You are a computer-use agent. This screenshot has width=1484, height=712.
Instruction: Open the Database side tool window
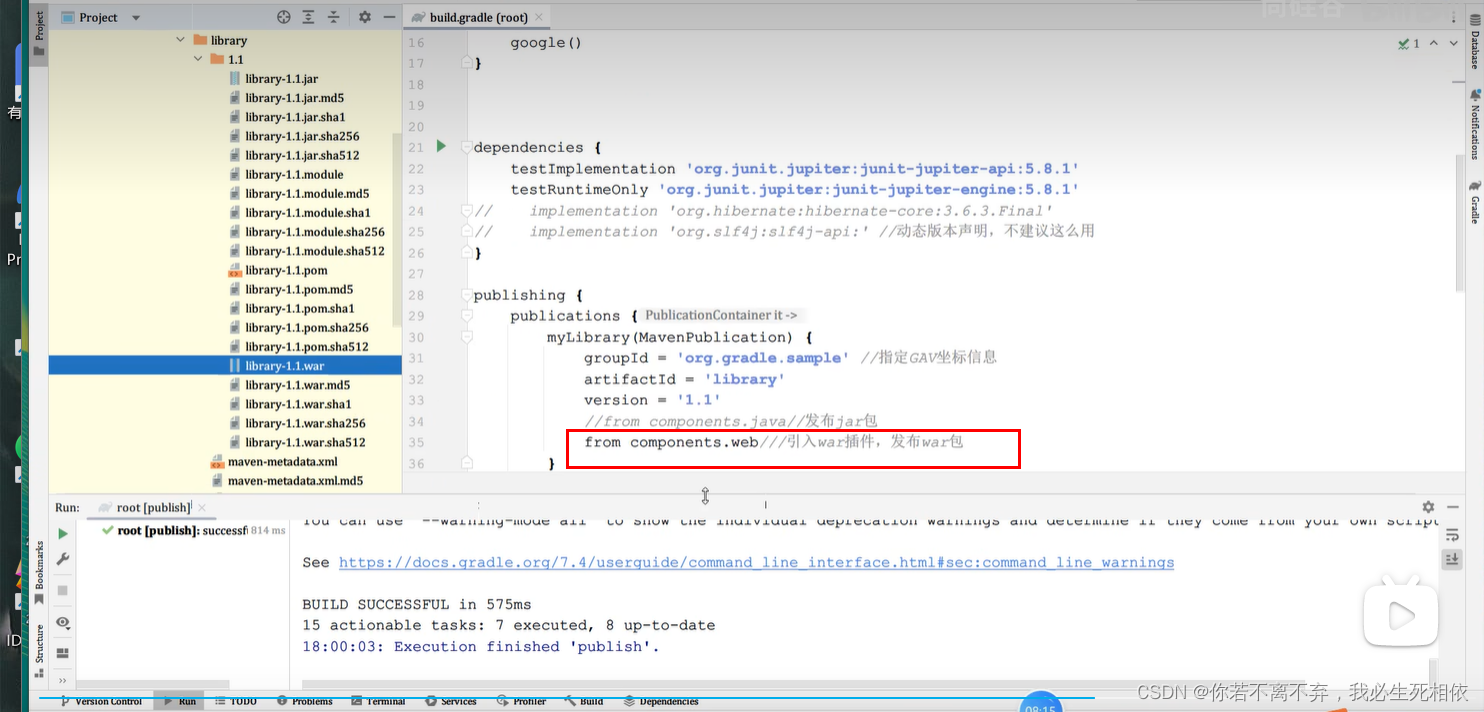[1474, 40]
